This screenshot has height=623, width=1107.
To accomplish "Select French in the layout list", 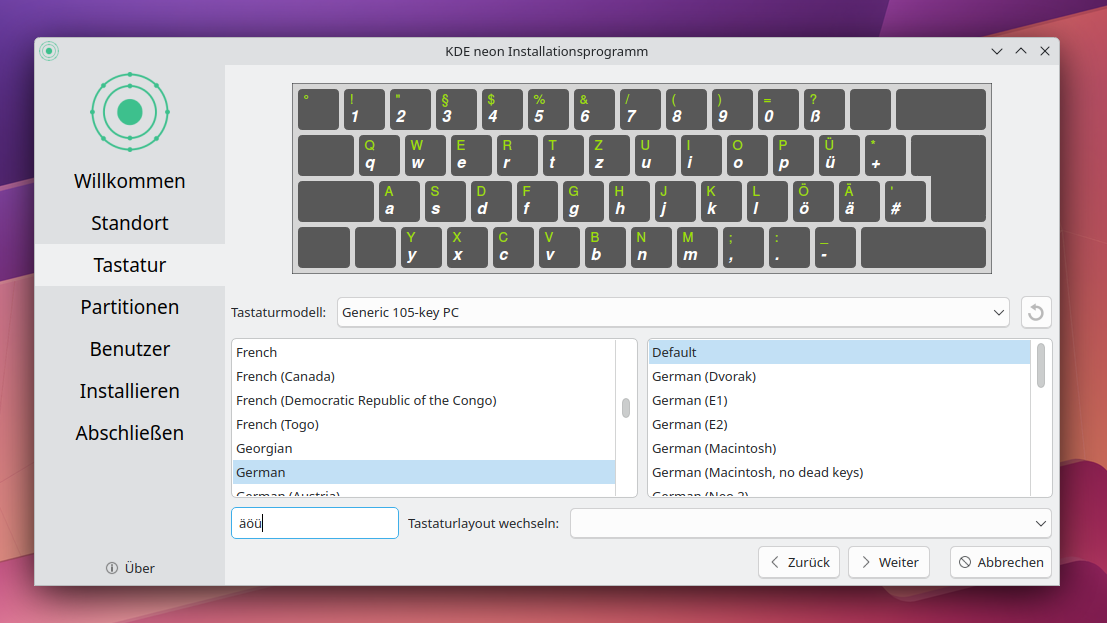I will 424,352.
